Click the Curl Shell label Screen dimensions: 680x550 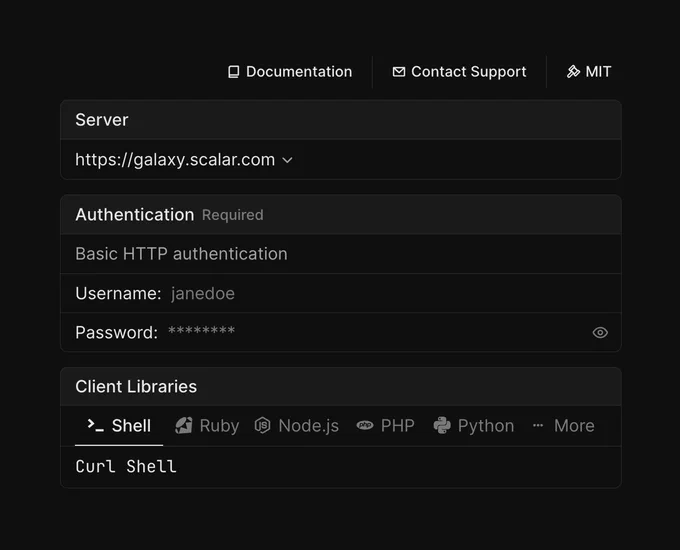[x=126, y=467]
